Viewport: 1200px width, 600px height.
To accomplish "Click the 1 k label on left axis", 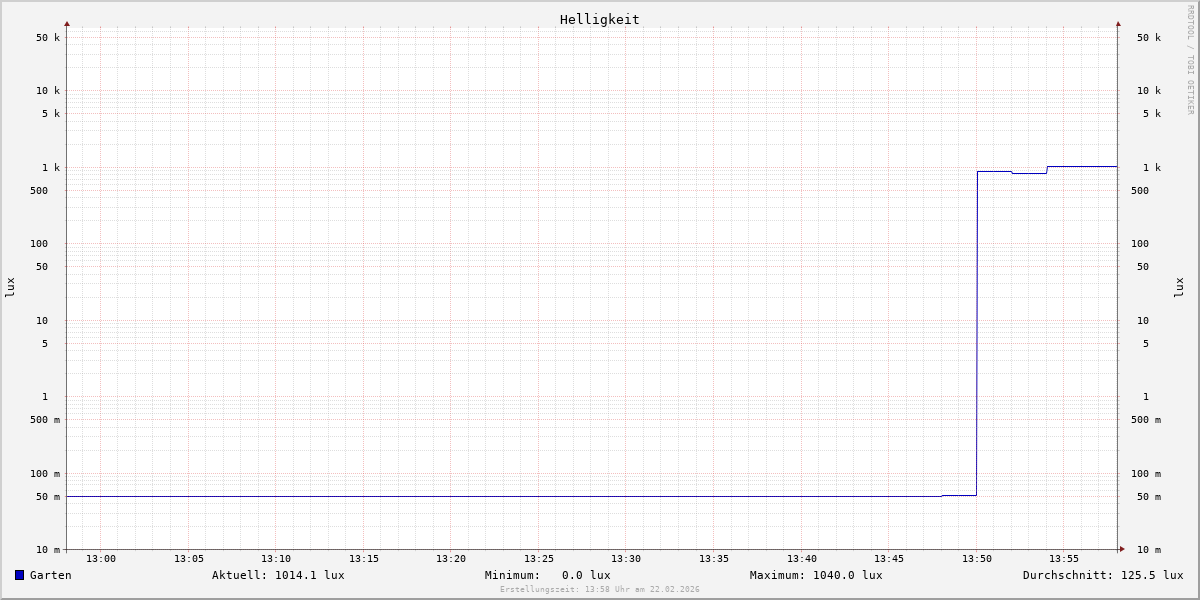I will [51, 168].
